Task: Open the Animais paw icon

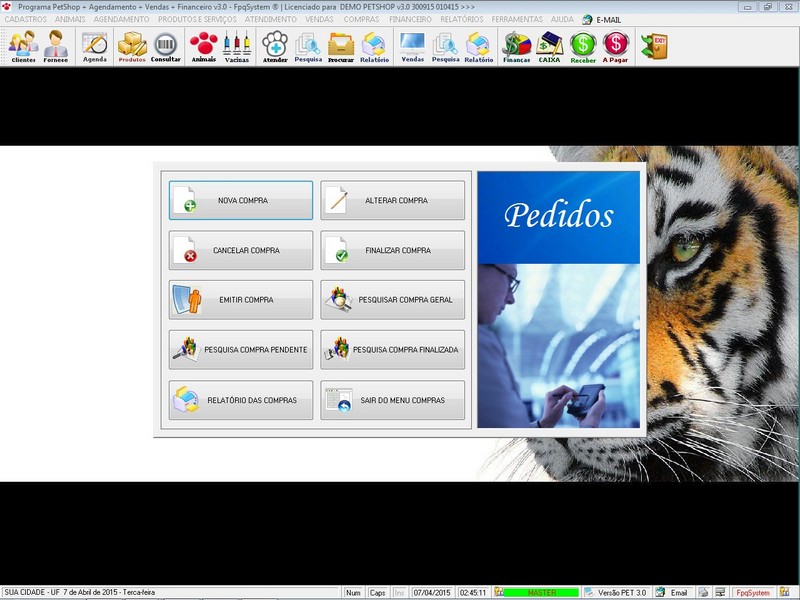Action: pyautogui.click(x=204, y=46)
